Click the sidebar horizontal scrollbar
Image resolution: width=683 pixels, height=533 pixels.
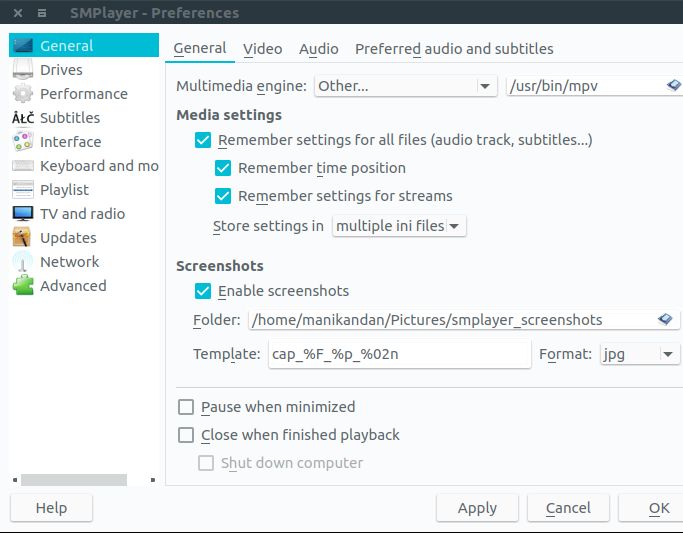click(74, 480)
